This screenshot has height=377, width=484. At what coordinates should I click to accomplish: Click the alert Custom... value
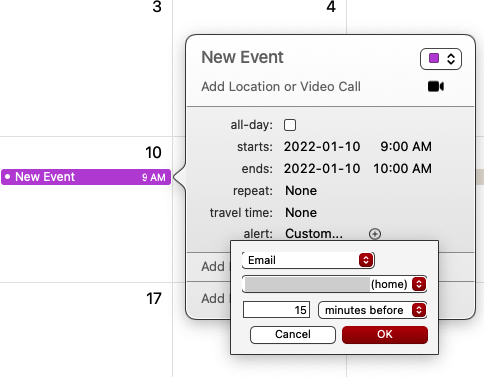tap(314, 234)
